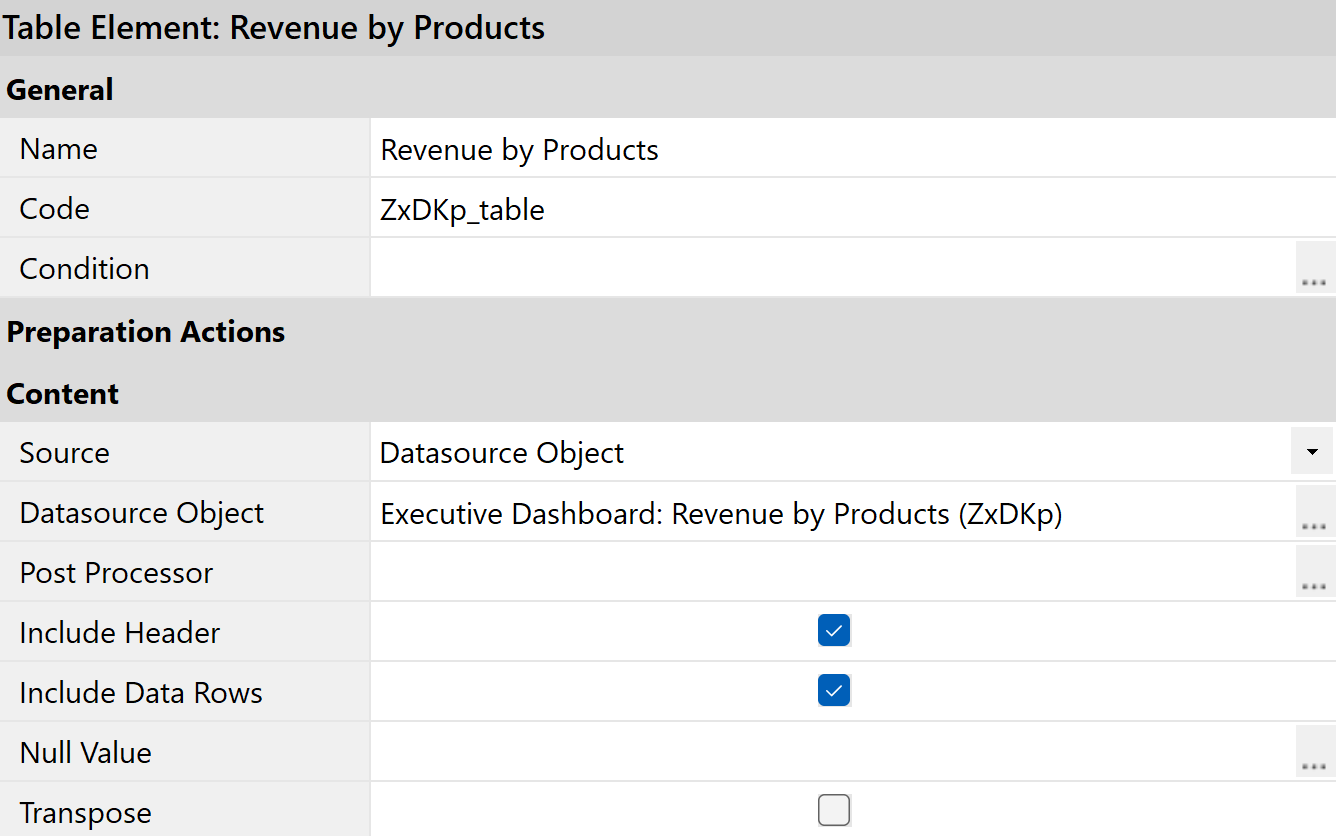Expand the Source dropdown arrow

tap(1312, 452)
